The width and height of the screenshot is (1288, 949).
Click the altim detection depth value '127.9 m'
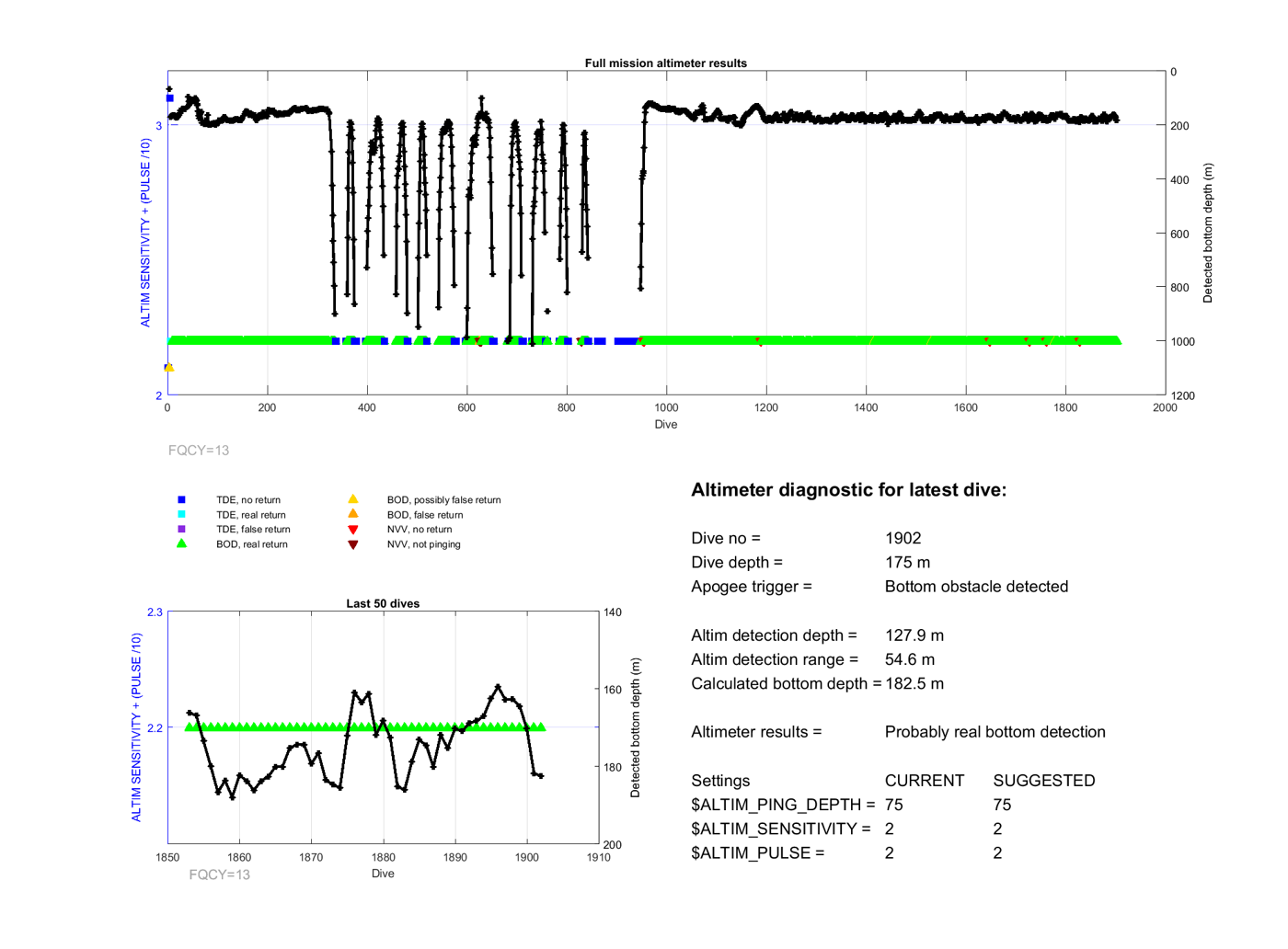click(914, 635)
